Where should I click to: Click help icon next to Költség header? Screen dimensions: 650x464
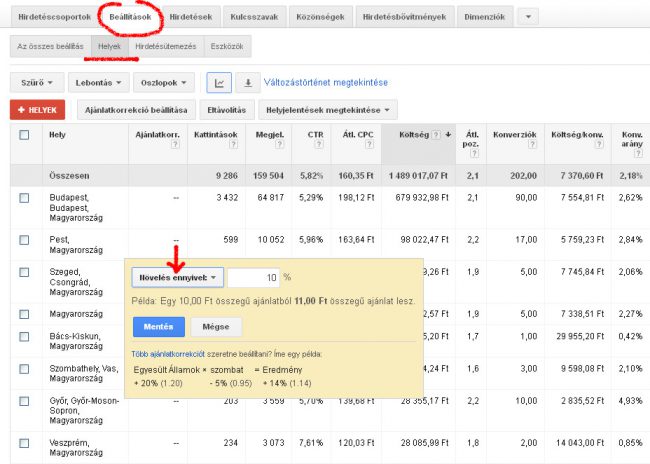point(436,135)
